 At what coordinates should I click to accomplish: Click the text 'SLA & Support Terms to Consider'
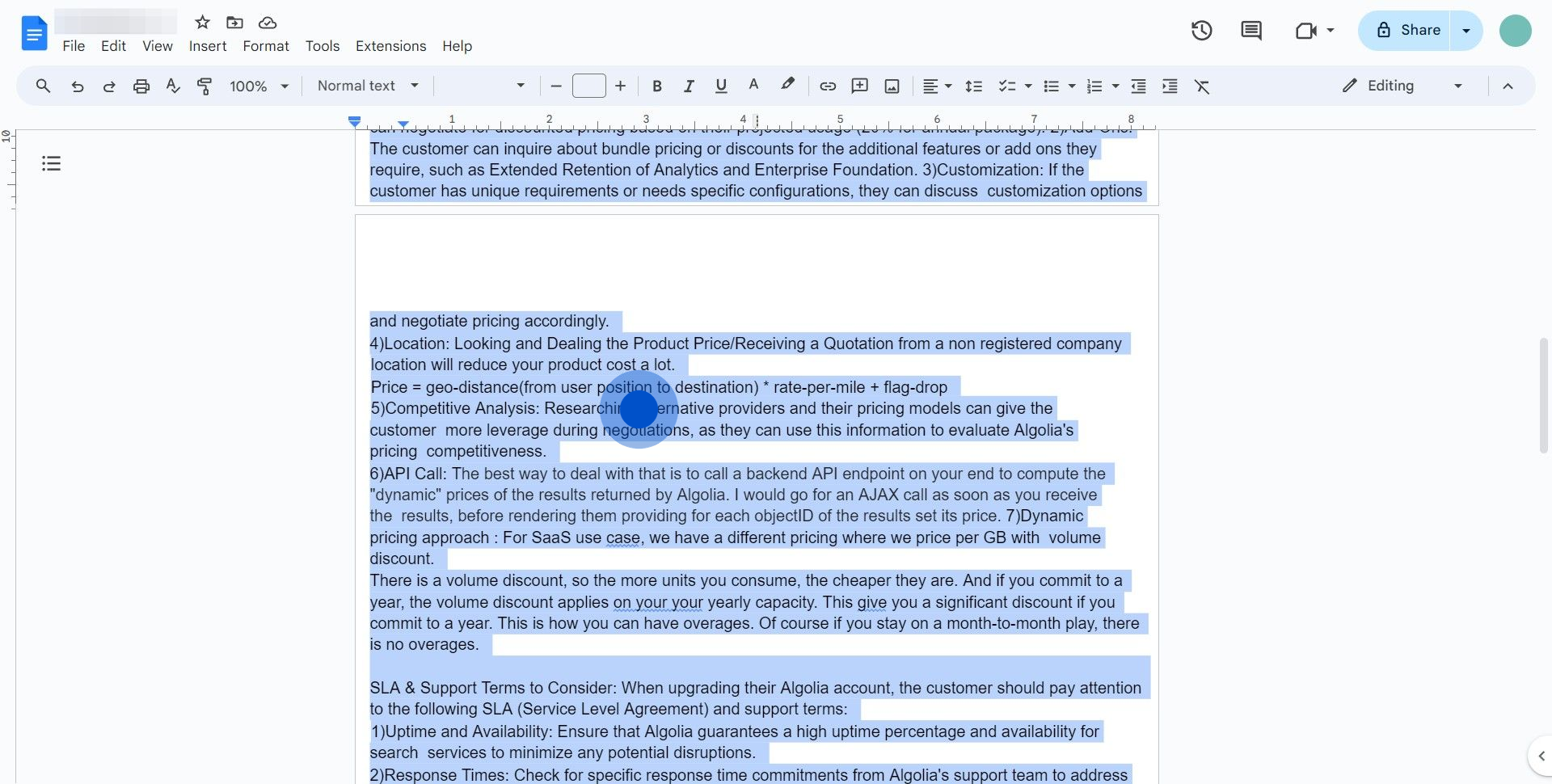(x=492, y=688)
